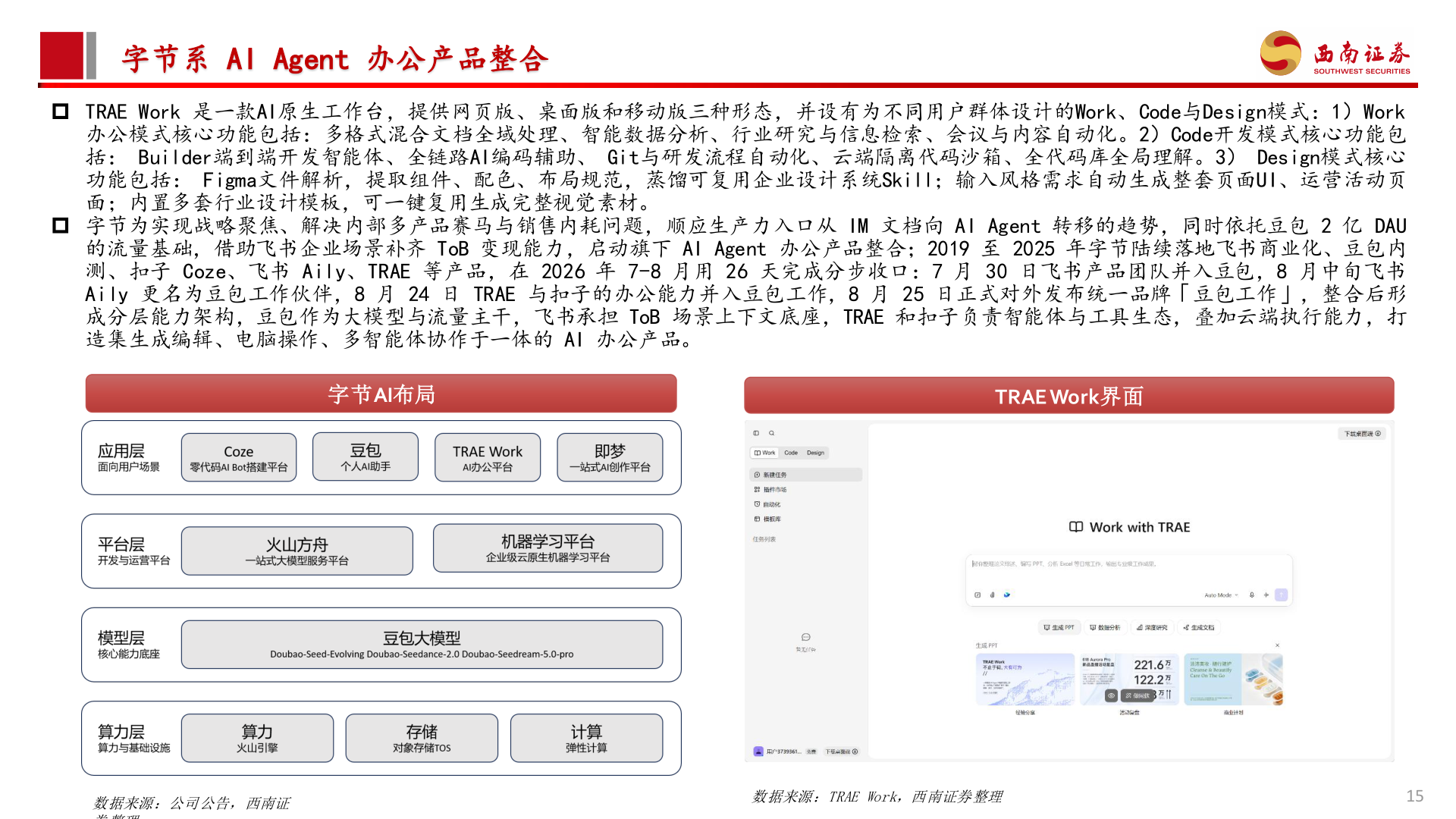Click the blue bird icon in prompt box

point(1007,595)
